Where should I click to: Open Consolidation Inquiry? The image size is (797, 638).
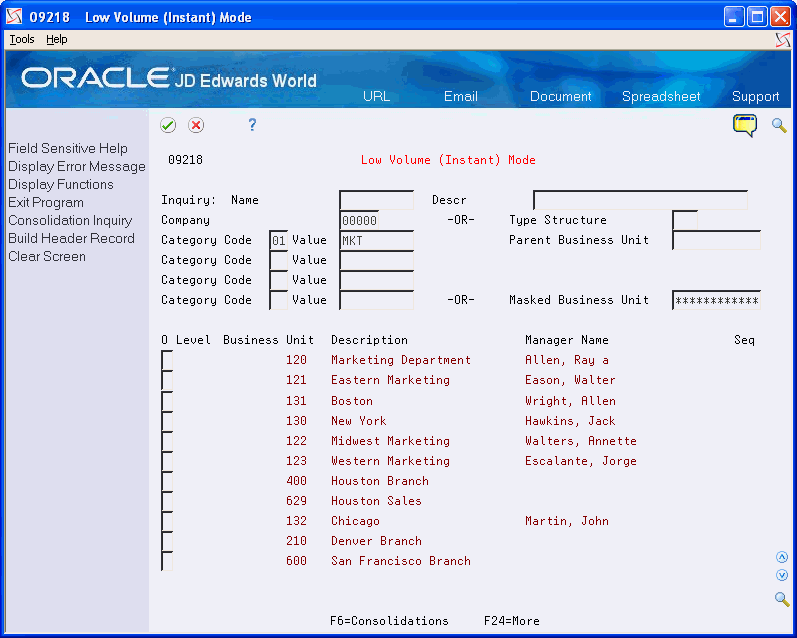coord(70,221)
